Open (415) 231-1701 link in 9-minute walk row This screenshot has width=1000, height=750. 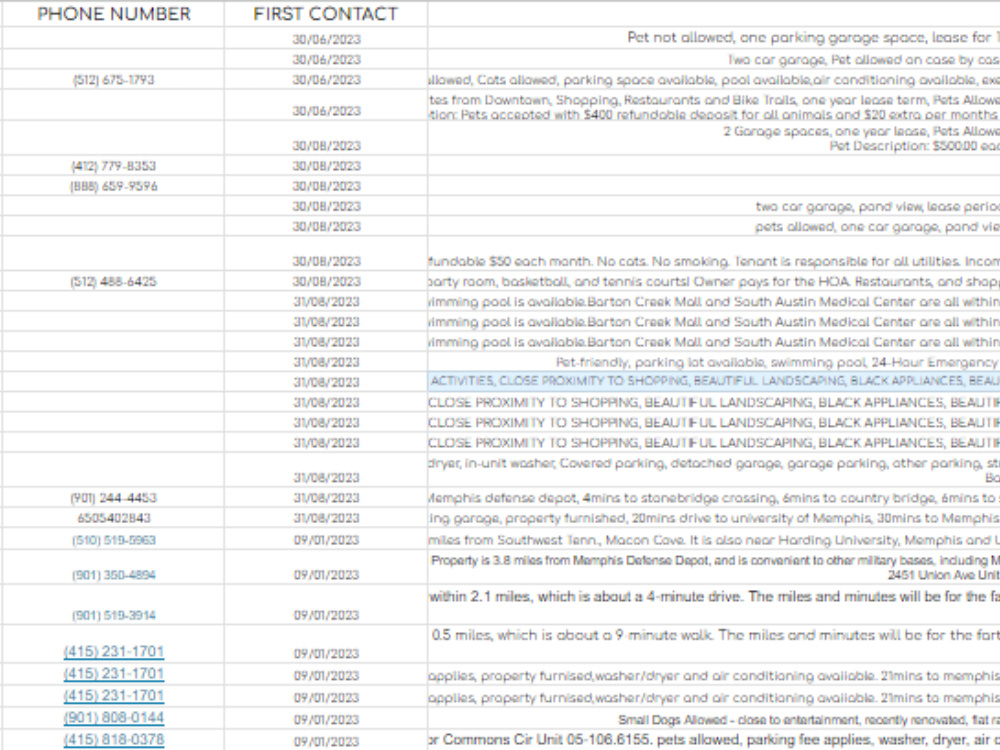tap(114, 651)
